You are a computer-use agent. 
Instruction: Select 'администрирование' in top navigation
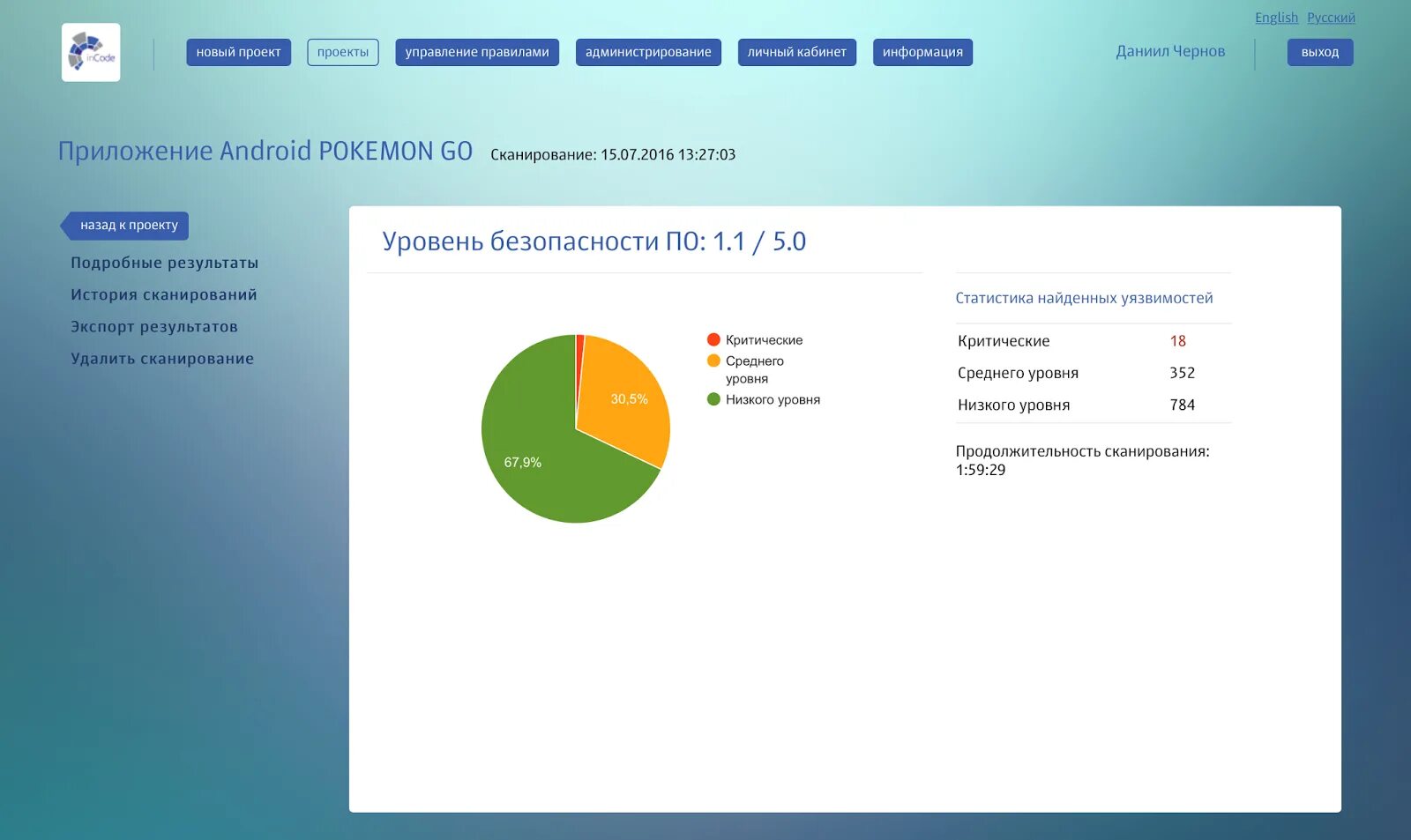[648, 52]
